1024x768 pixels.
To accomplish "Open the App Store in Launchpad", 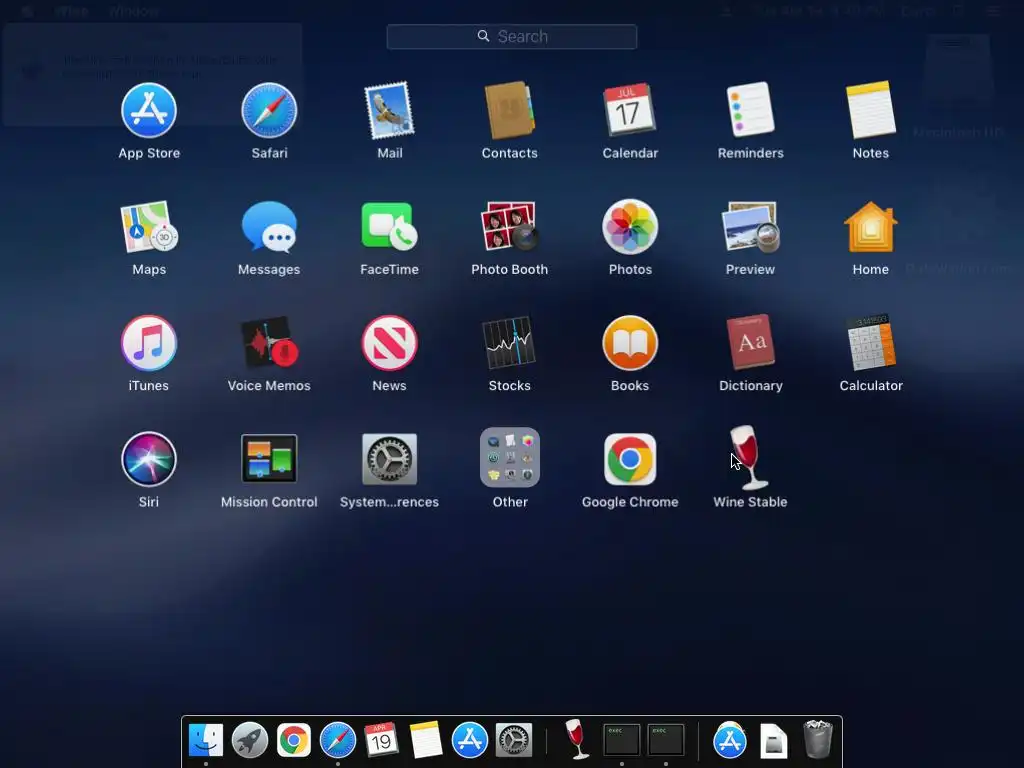I will click(x=149, y=110).
